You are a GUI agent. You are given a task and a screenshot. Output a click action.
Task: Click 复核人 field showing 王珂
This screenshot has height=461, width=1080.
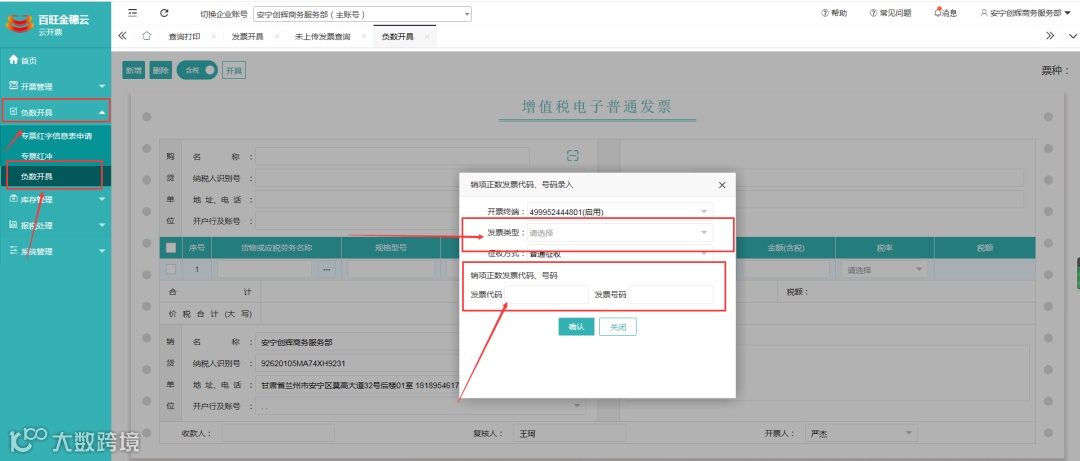pyautogui.click(x=570, y=433)
